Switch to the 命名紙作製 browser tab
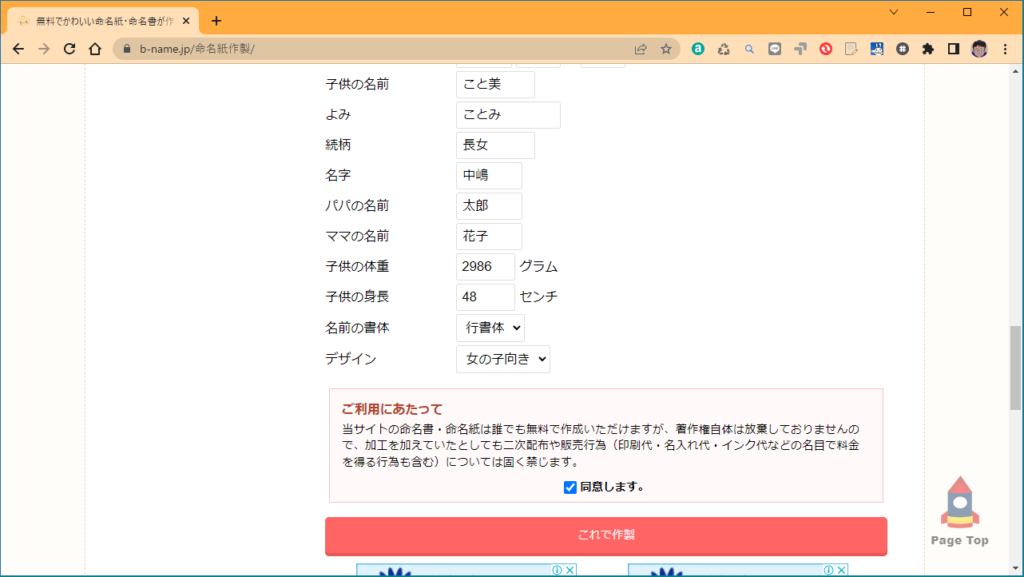The width and height of the screenshot is (1024, 577). 100,19
